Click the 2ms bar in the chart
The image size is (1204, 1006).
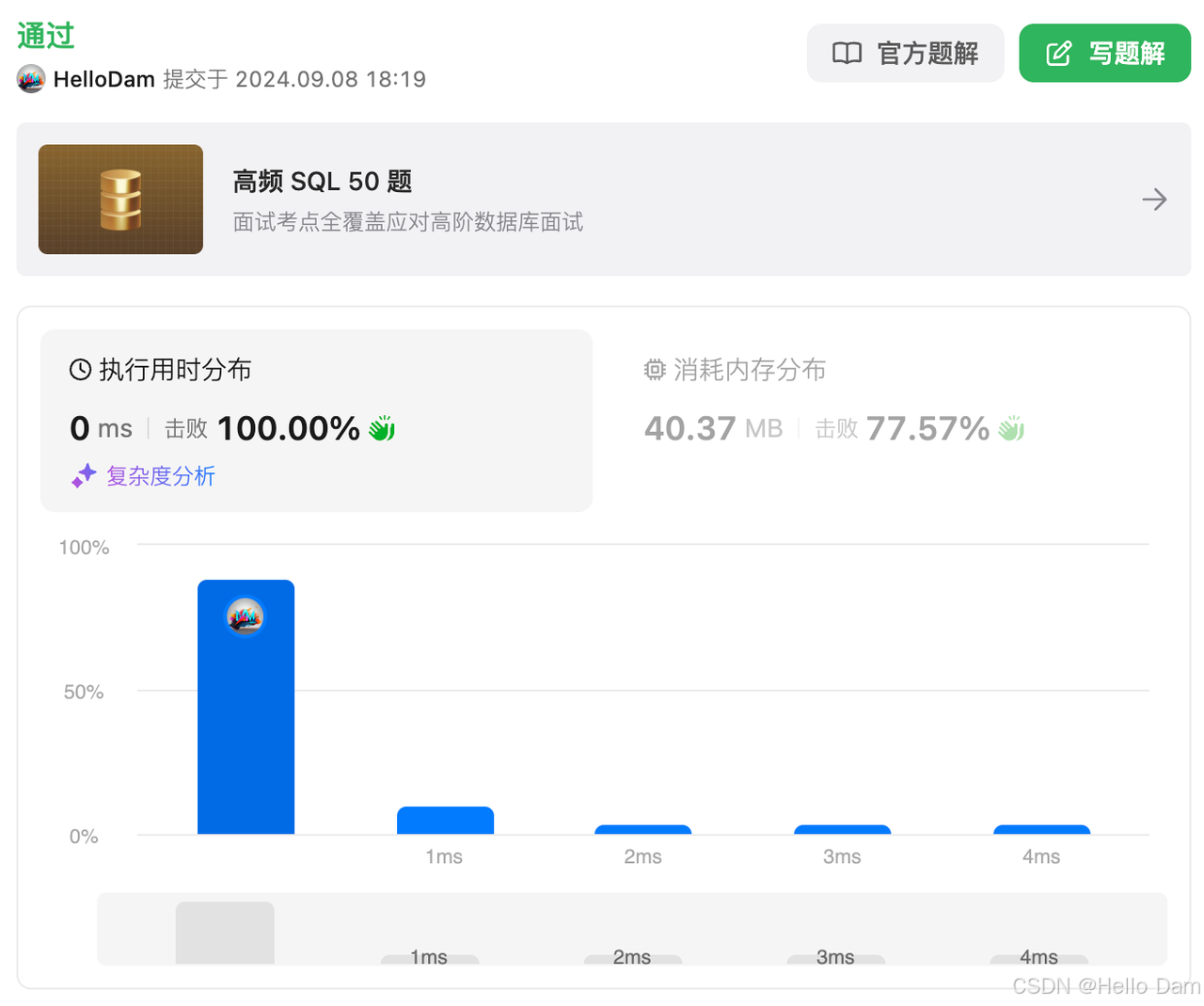[x=643, y=830]
